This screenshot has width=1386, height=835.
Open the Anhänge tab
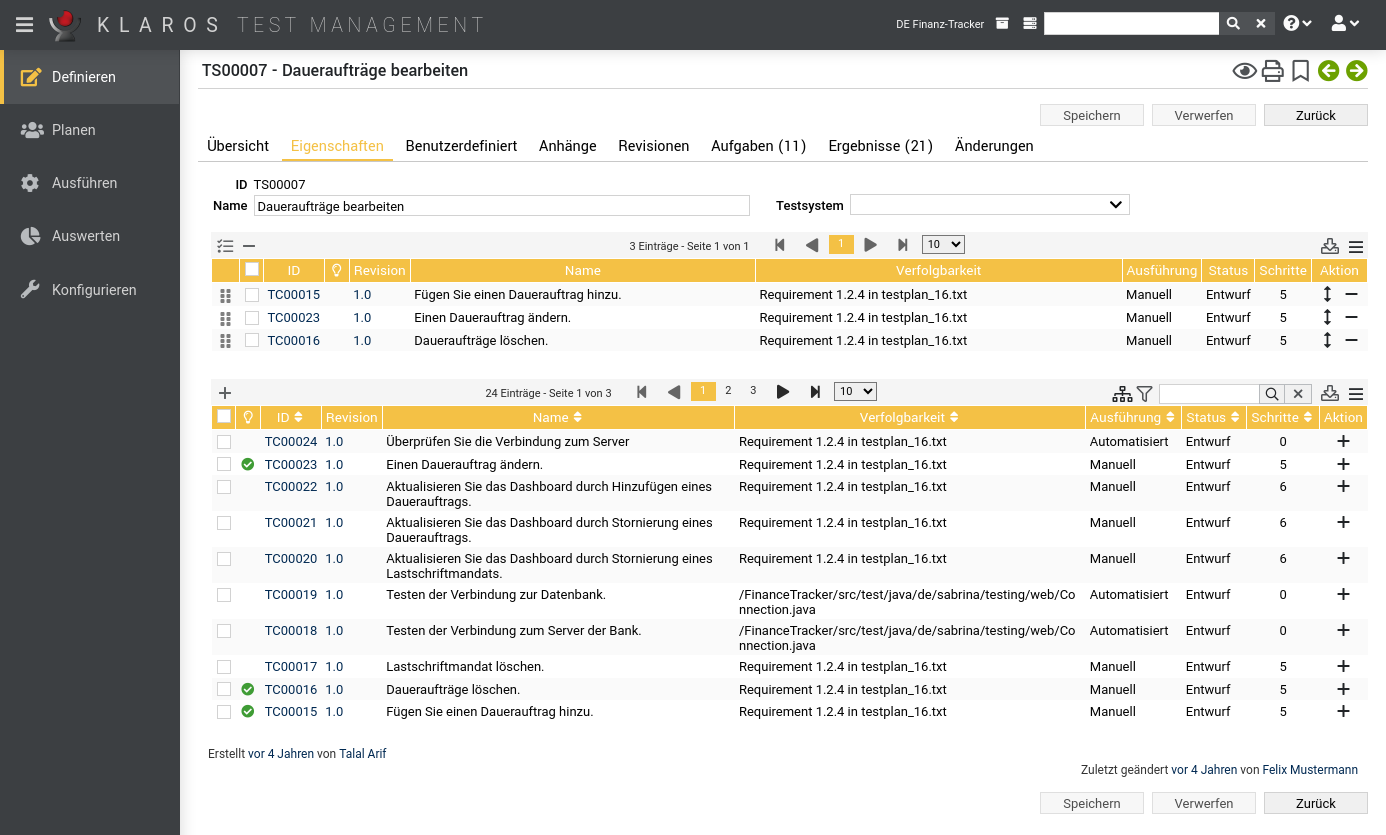point(568,146)
